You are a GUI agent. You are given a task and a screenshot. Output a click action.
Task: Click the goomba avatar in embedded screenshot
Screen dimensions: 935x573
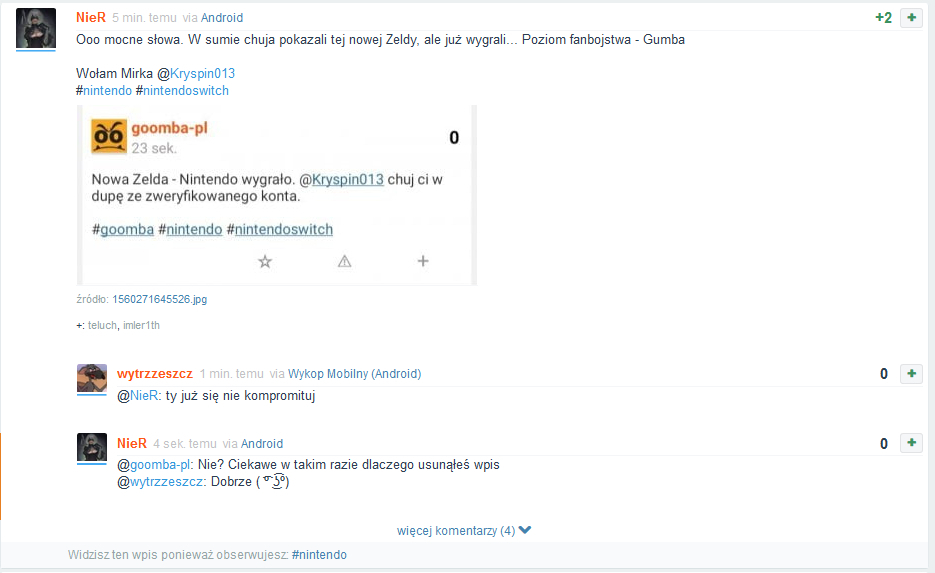109,137
